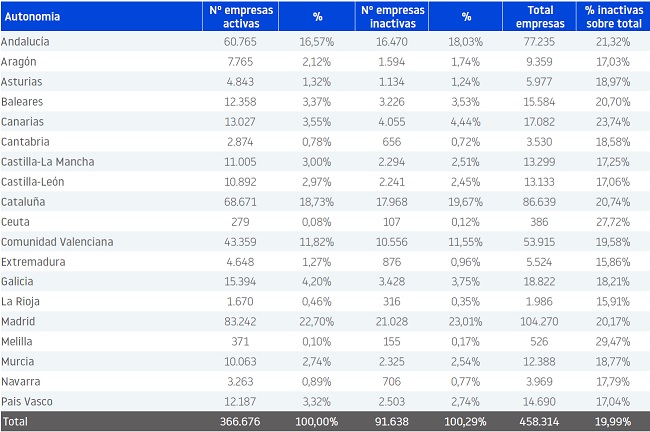Click the País Vasco row label
The image size is (650, 432).
[x=27, y=402]
